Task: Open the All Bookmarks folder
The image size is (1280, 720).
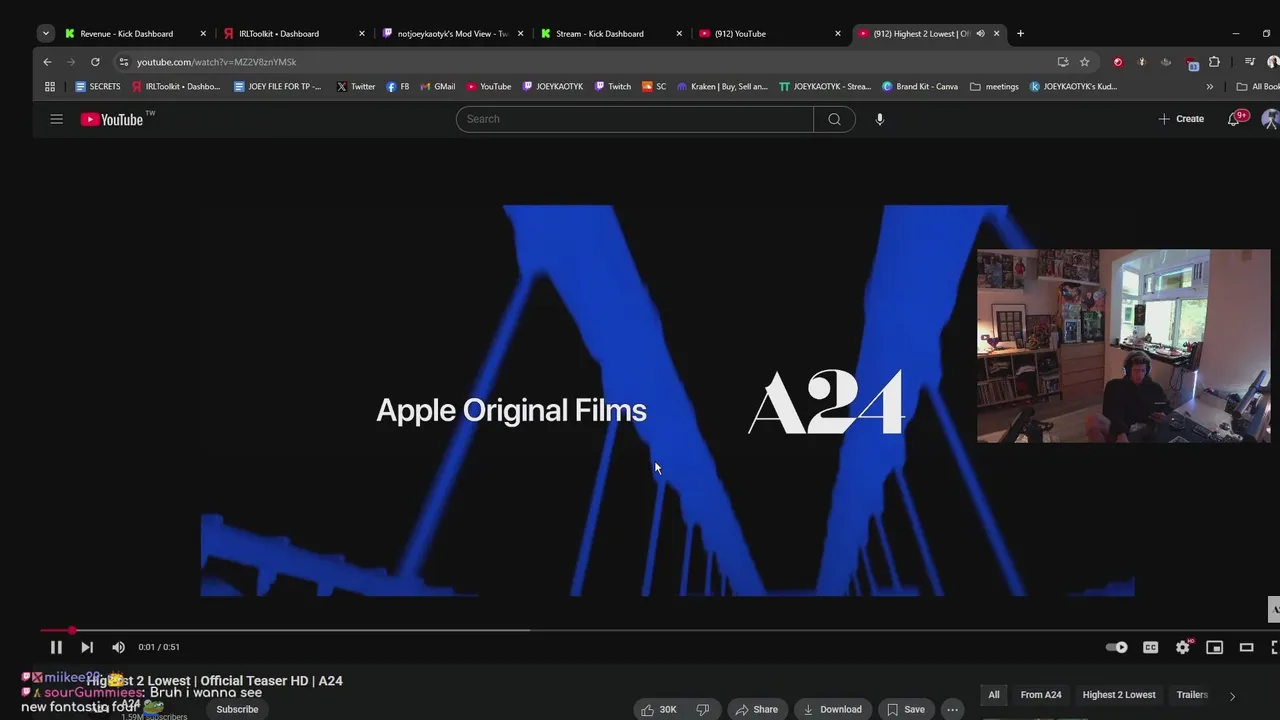Action: (x=1258, y=87)
